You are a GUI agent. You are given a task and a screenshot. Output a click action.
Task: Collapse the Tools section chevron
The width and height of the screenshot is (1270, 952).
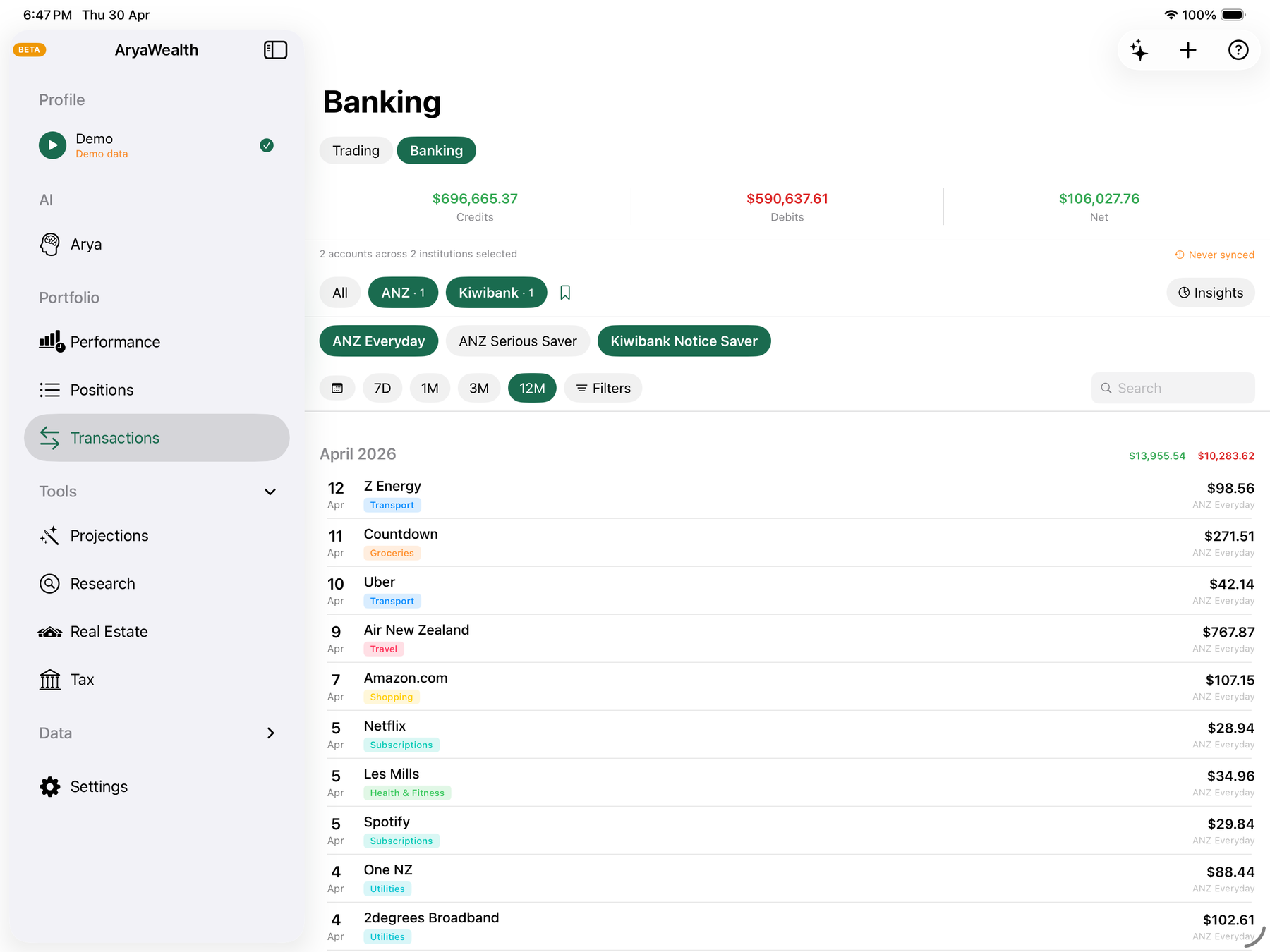click(x=270, y=492)
